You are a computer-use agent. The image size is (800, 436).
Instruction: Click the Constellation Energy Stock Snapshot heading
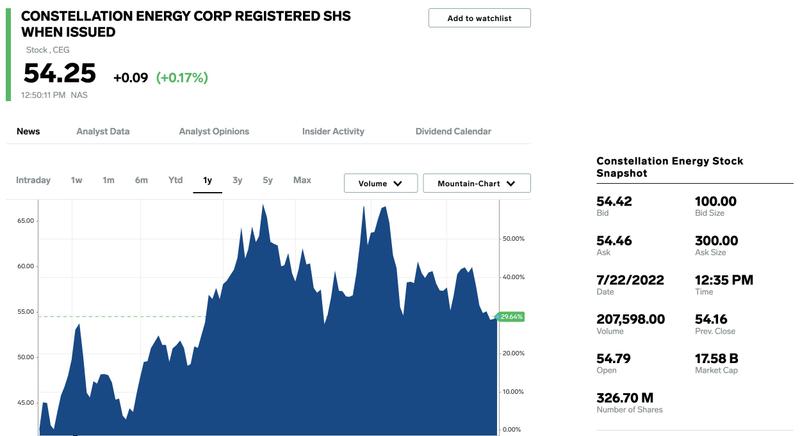669,167
